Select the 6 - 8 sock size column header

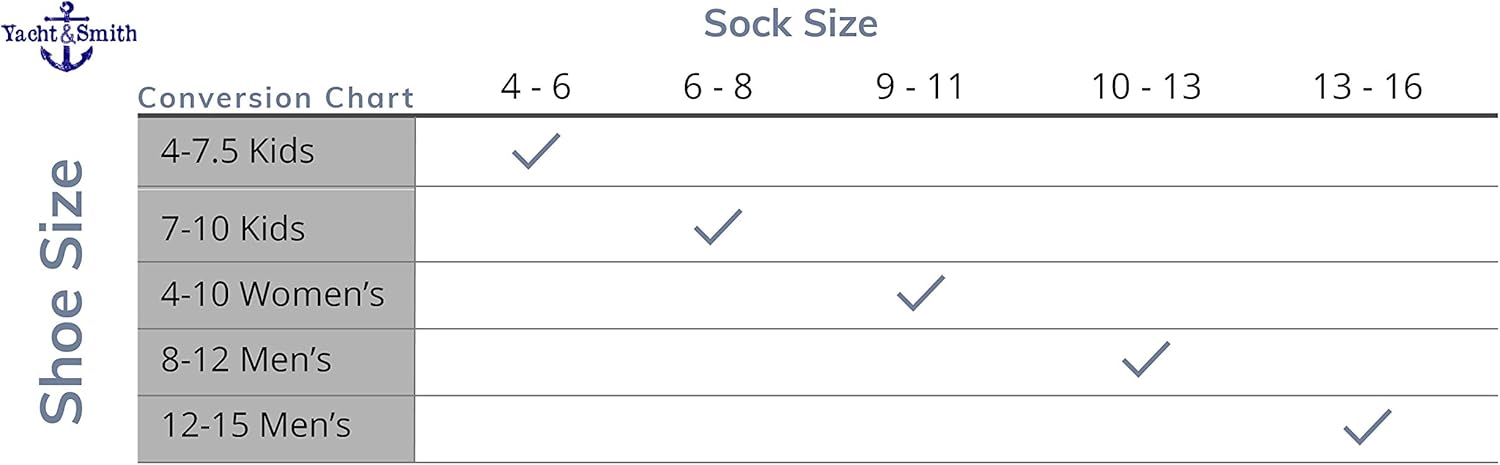coord(718,87)
